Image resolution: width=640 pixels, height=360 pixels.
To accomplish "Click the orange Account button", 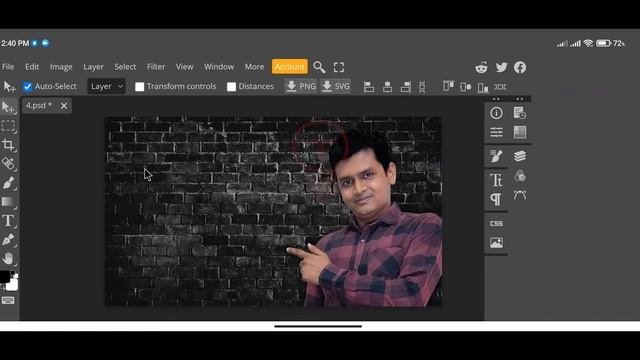I will (290, 67).
